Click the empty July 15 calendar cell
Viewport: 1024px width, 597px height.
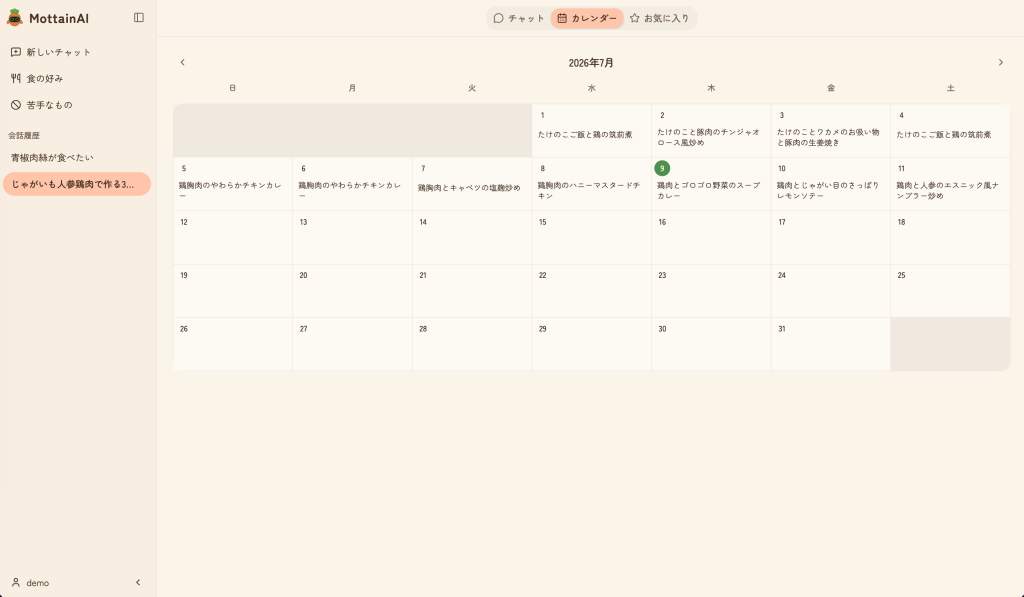click(x=591, y=238)
